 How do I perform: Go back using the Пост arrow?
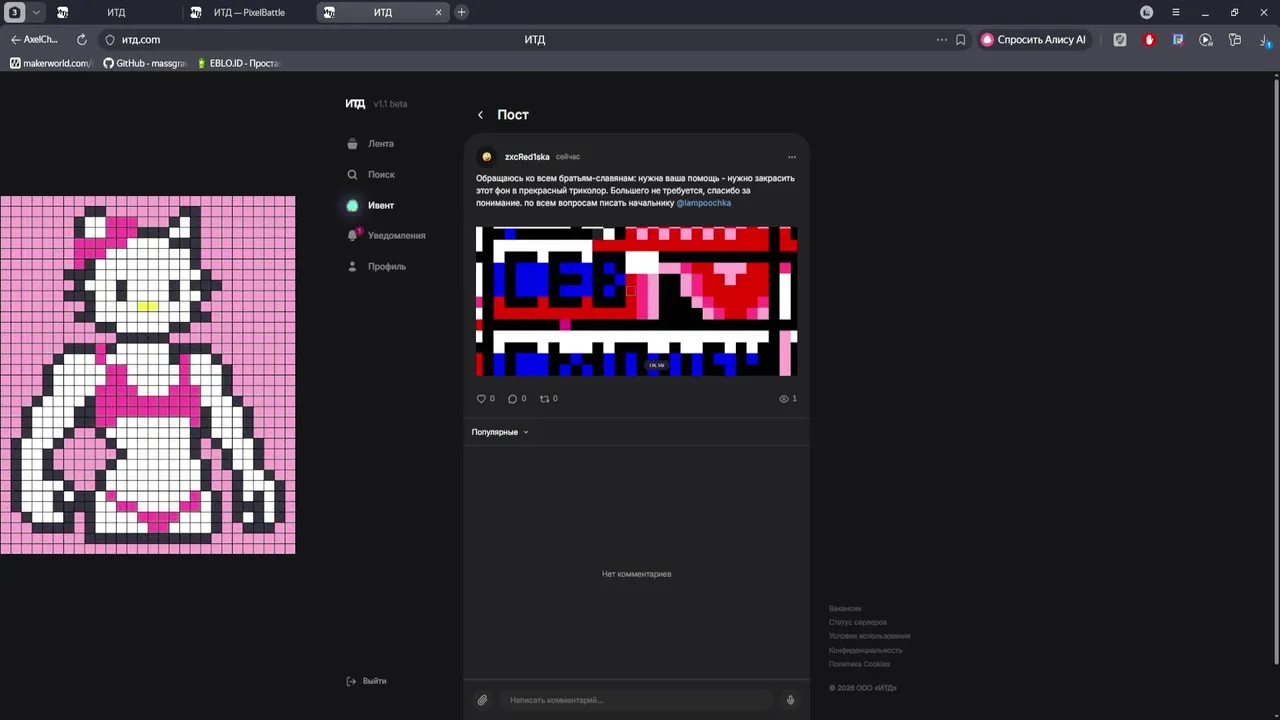coord(480,115)
